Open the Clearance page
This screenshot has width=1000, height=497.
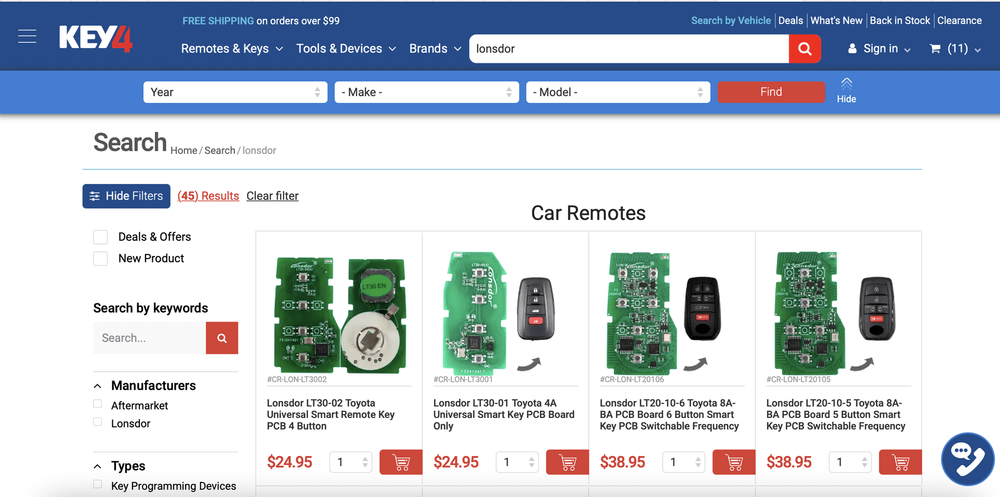(x=959, y=20)
